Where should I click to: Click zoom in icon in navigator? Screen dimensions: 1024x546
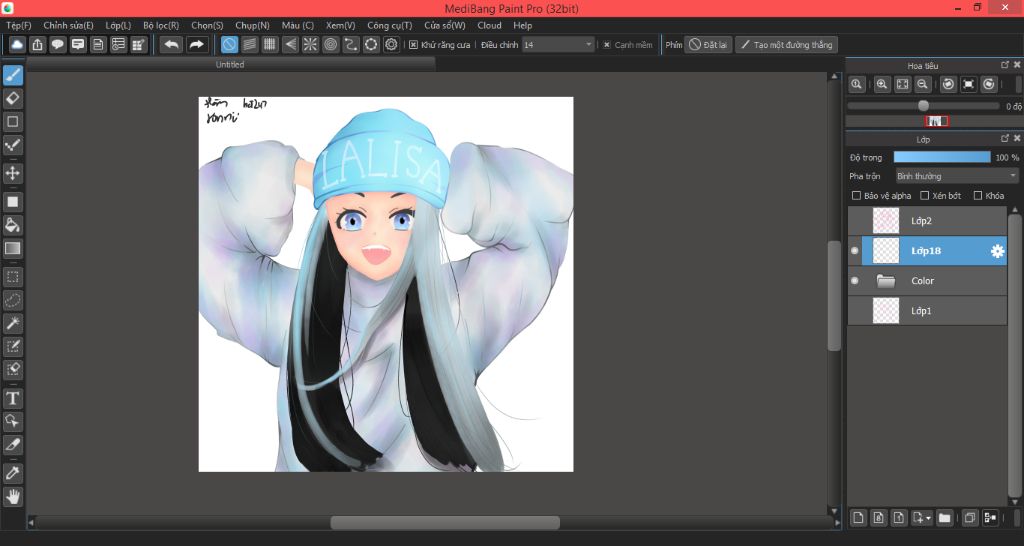(882, 84)
